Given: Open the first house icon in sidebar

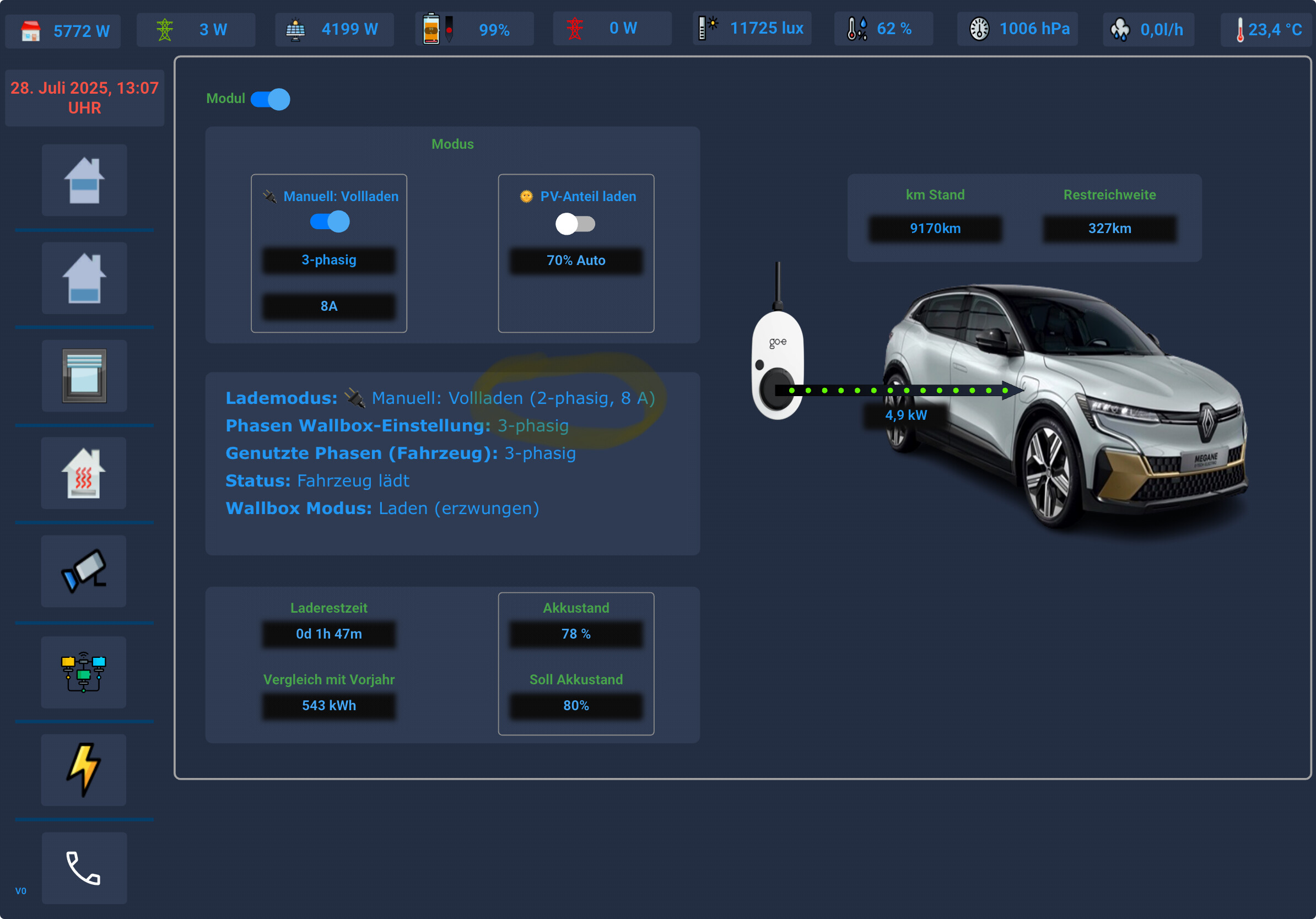Looking at the screenshot, I should pyautogui.click(x=84, y=181).
